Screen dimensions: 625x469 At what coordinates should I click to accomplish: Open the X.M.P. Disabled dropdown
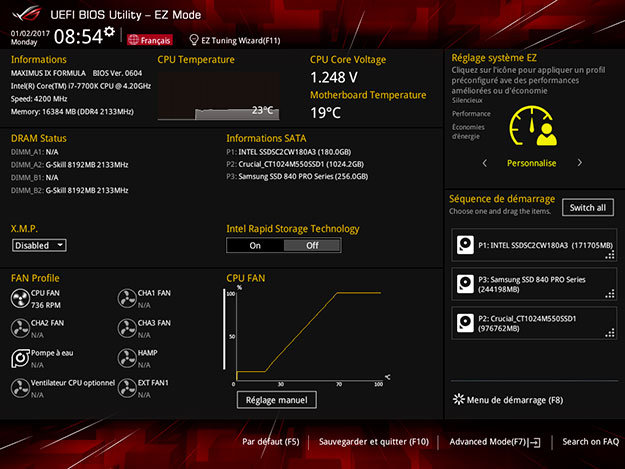click(39, 245)
